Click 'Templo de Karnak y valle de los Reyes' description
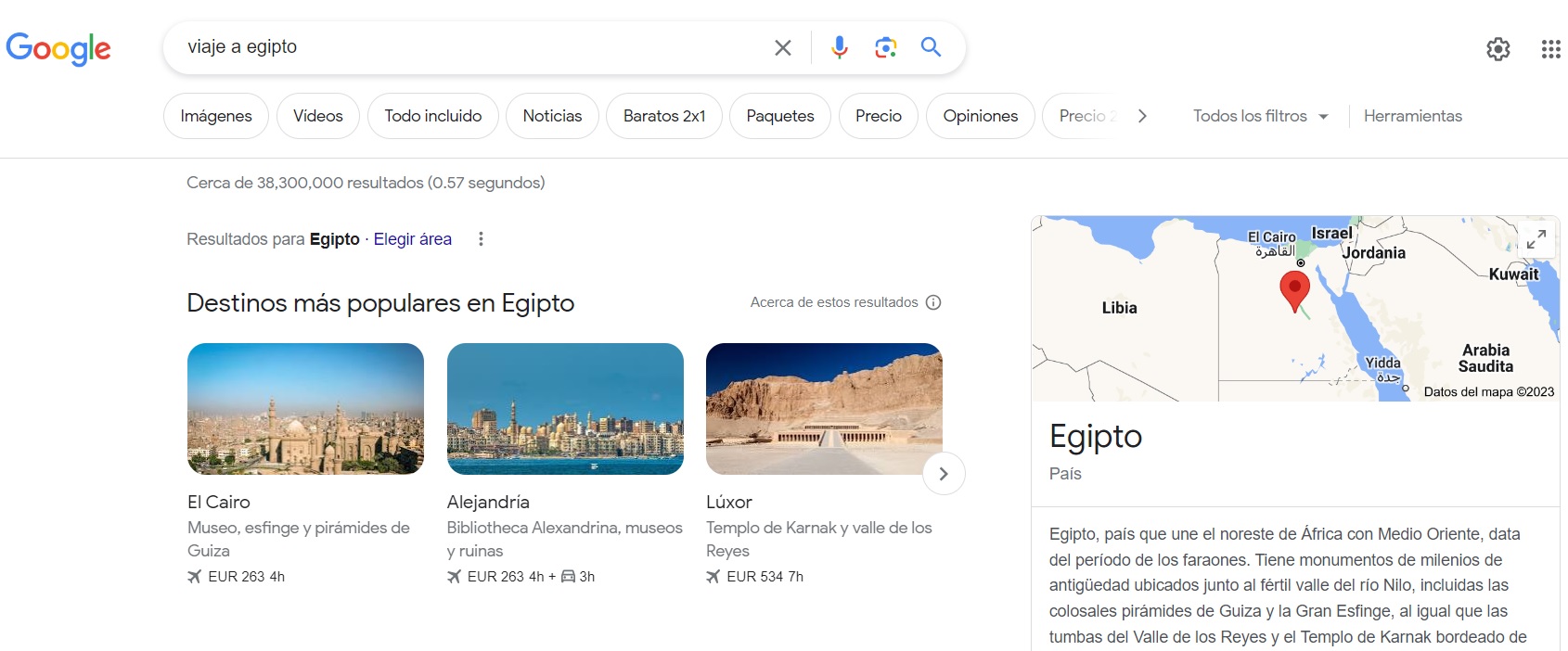 point(819,539)
